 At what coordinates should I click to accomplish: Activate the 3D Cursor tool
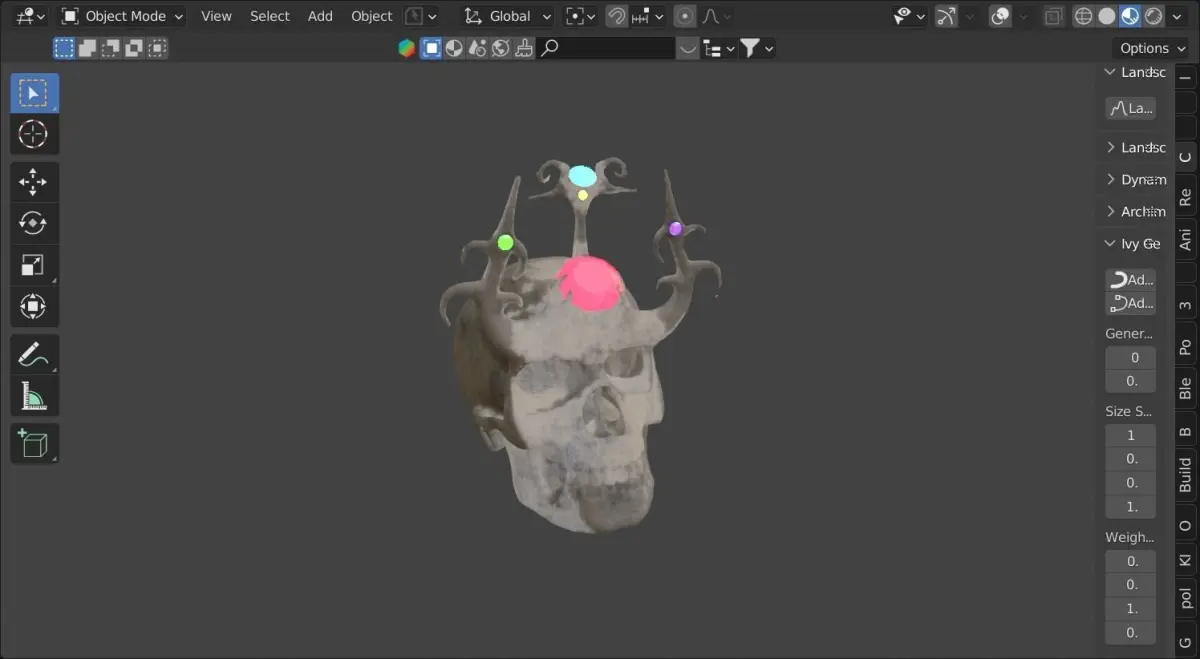click(34, 134)
